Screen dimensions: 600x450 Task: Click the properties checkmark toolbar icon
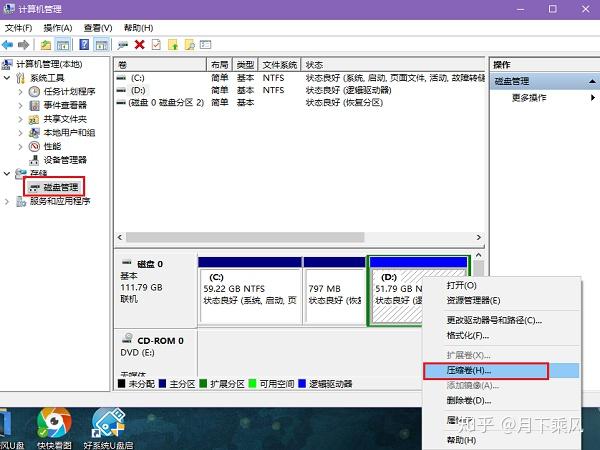coord(156,45)
